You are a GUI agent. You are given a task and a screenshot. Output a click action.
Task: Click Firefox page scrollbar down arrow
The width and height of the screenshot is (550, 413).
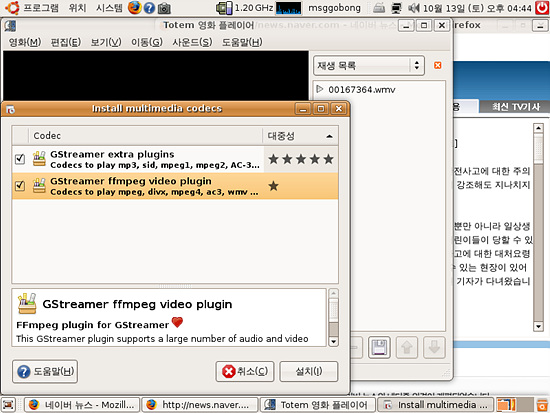click(538, 327)
